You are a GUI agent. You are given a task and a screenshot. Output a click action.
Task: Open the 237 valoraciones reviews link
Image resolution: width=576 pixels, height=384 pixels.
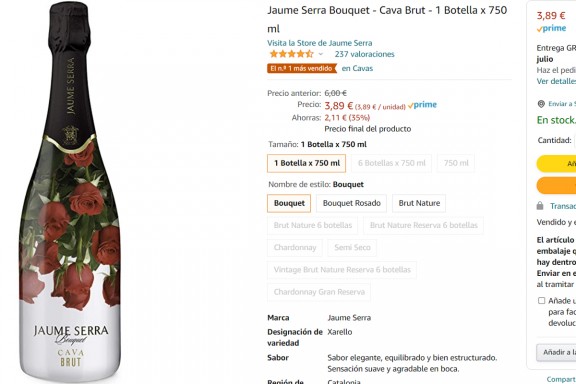(x=364, y=54)
